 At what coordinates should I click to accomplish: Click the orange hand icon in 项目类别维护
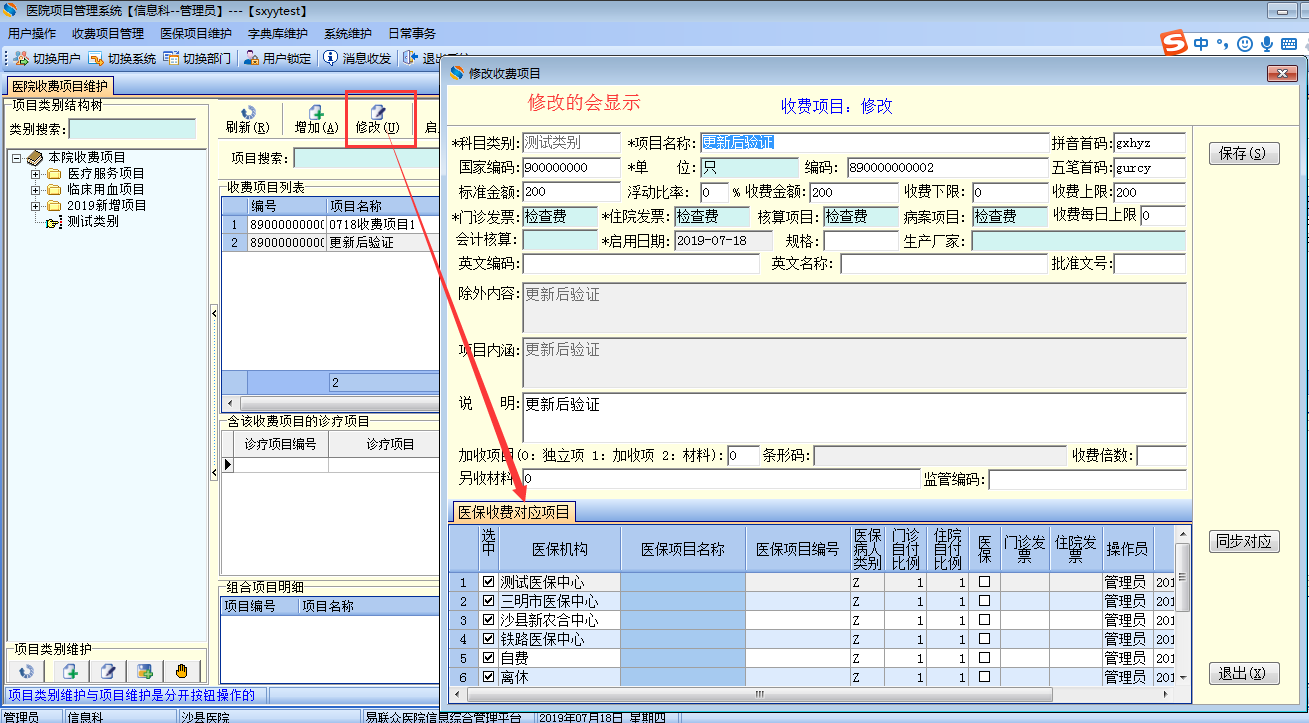[x=182, y=671]
